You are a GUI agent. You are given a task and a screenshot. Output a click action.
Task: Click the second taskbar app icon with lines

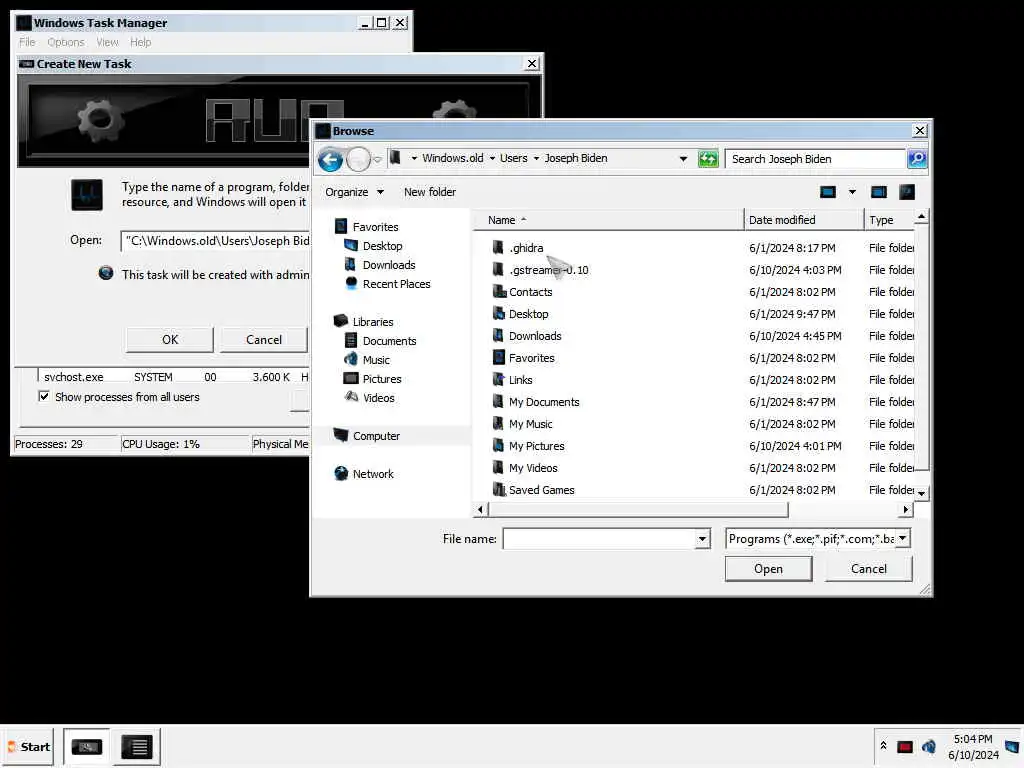coord(137,747)
